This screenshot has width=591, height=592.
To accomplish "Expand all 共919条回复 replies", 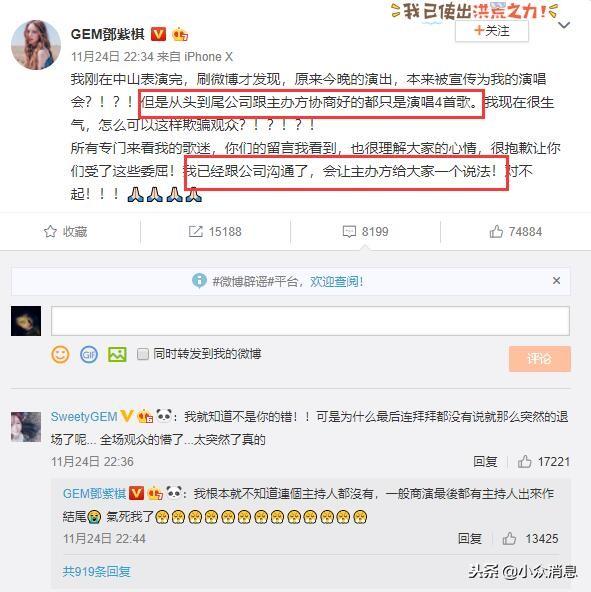I will click(x=97, y=571).
